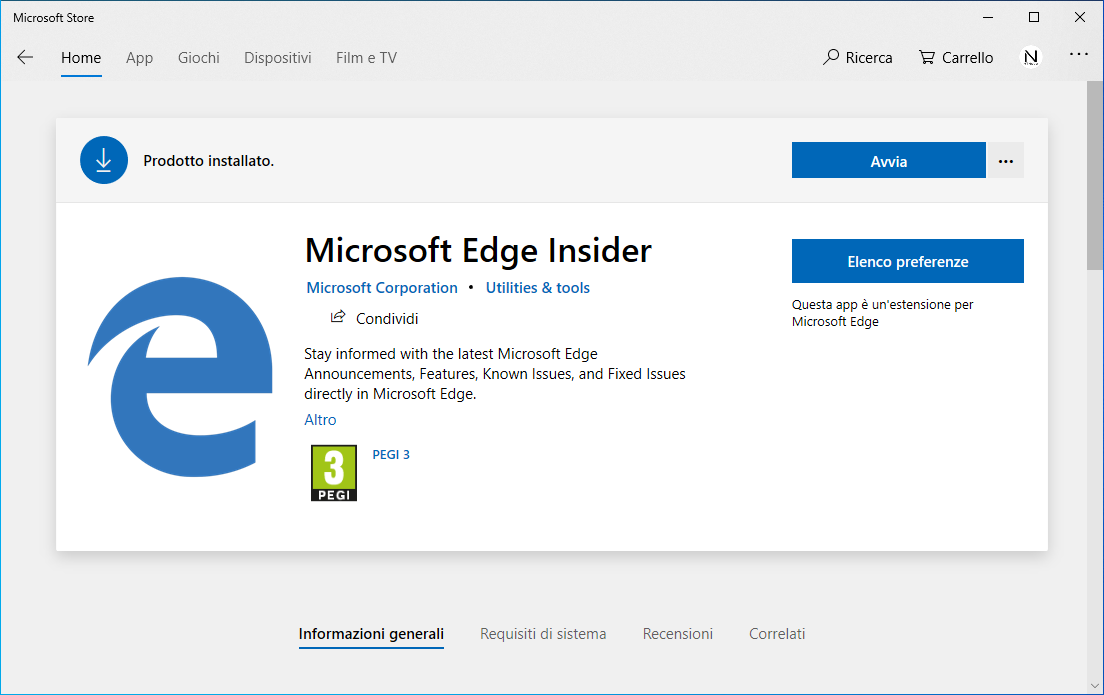Click the back arrow navigation icon
Image resolution: width=1104 pixels, height=695 pixels.
pyautogui.click(x=24, y=57)
